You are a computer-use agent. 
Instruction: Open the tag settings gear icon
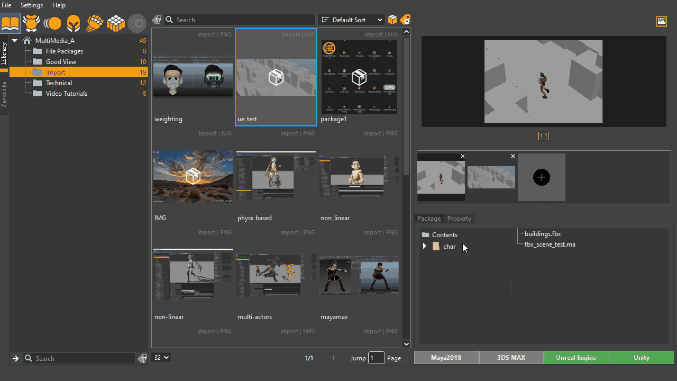(405, 19)
